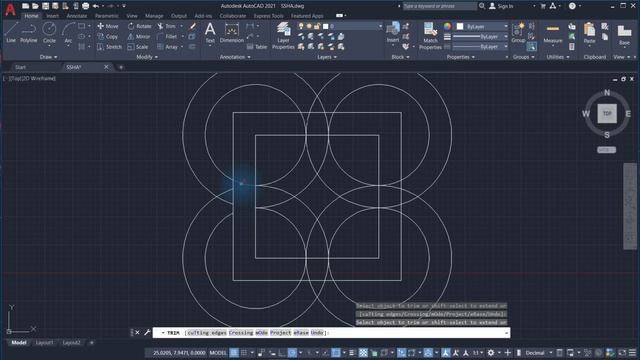Add a new layout with plus button
The image size is (640, 360).
(x=91, y=343)
